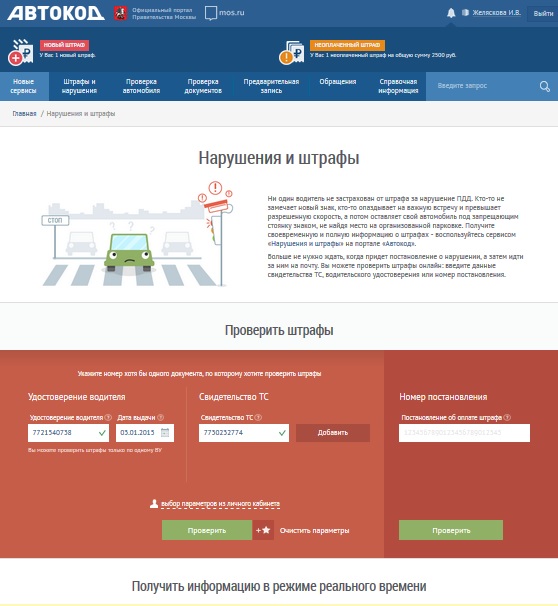Click the Выйти logout button
This screenshot has width=558, height=606.
(543, 14)
